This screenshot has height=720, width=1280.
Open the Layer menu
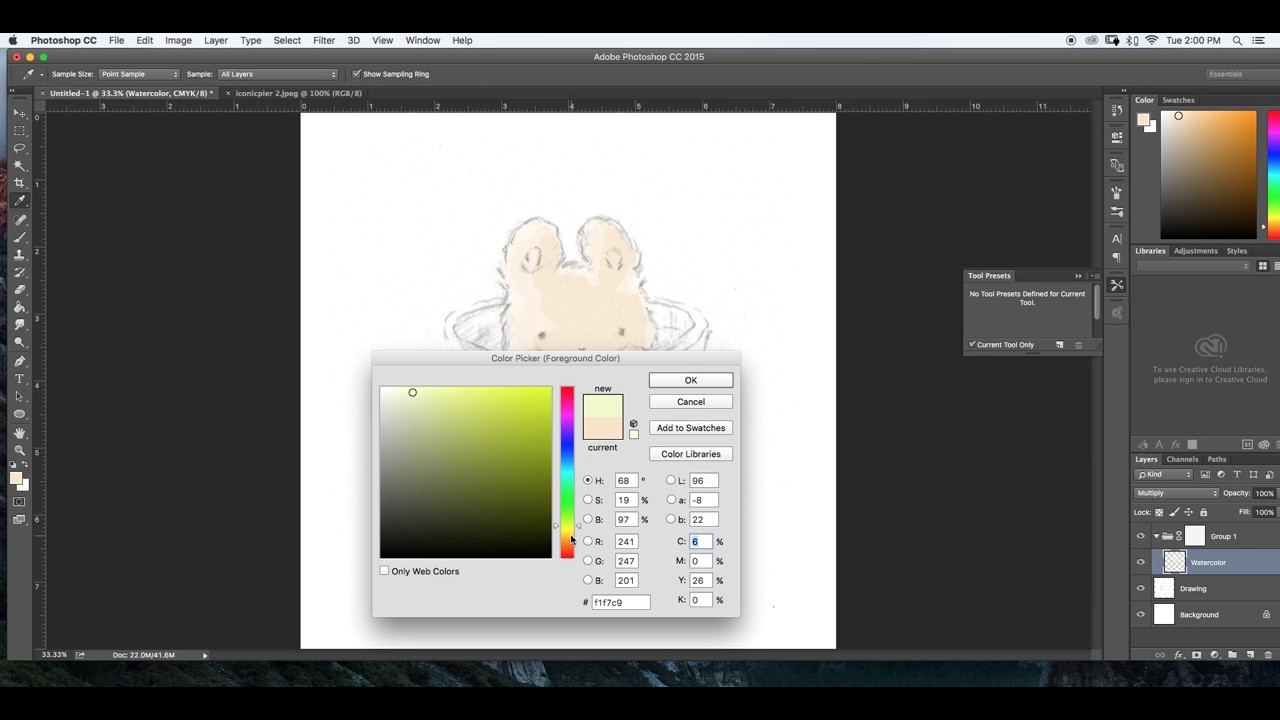point(216,40)
